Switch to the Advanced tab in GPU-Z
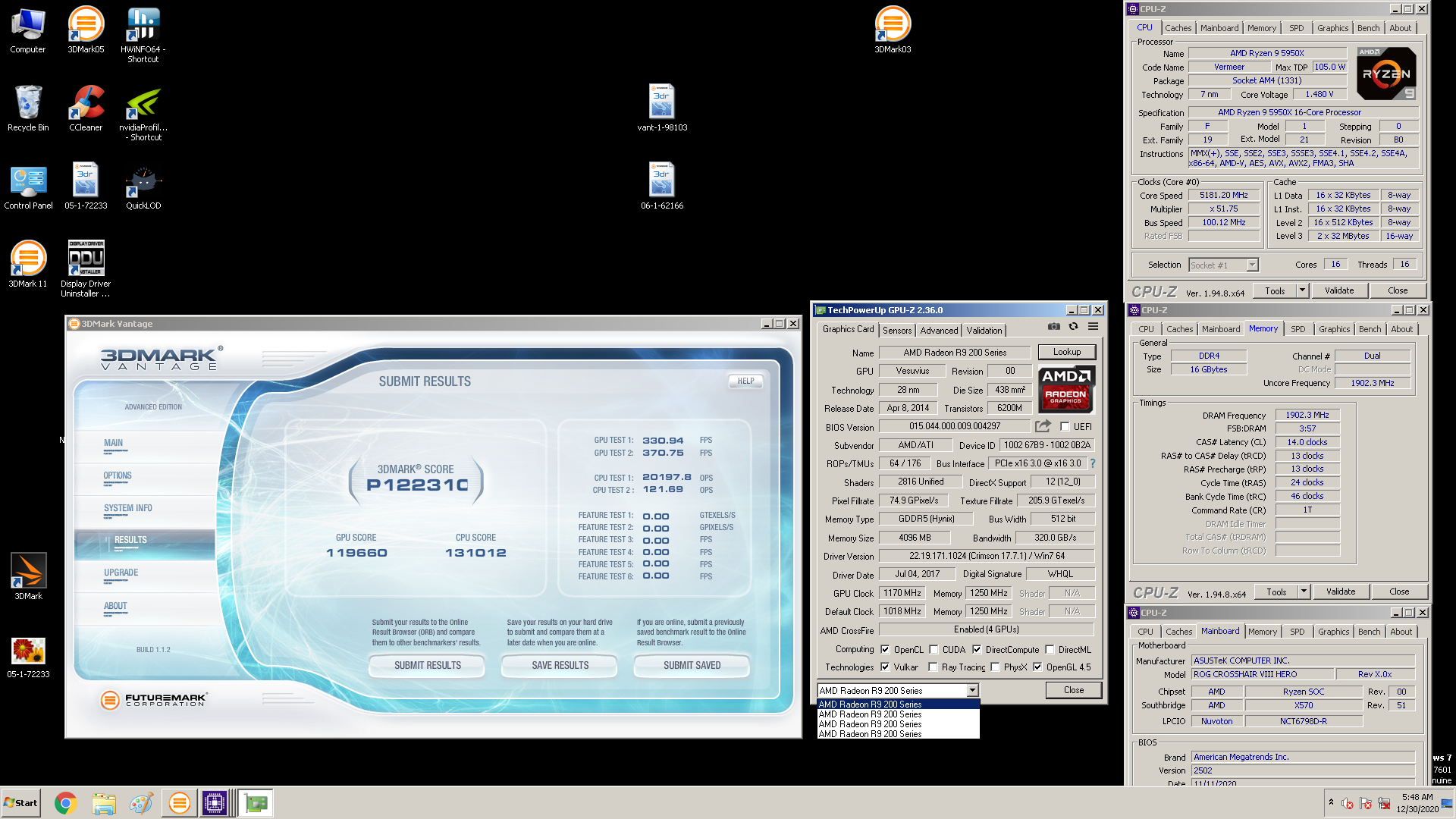 point(939,330)
